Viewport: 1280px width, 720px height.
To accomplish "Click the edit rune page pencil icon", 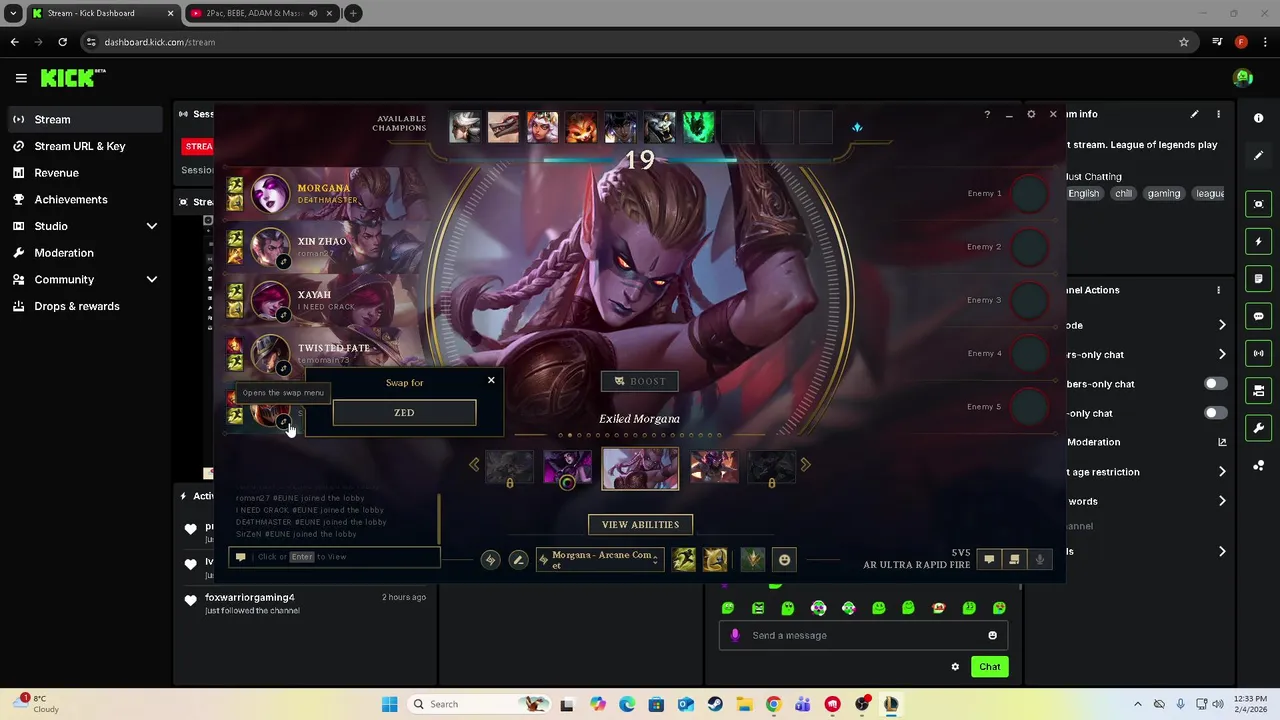I will point(518,560).
